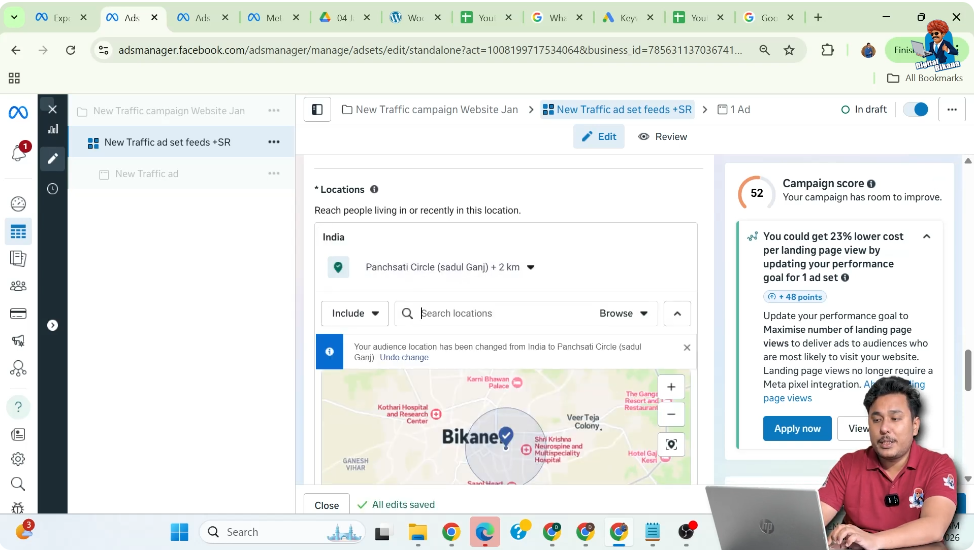This screenshot has height=551, width=974.
Task: Open options for New Traffic ad row
Action: pos(274,174)
